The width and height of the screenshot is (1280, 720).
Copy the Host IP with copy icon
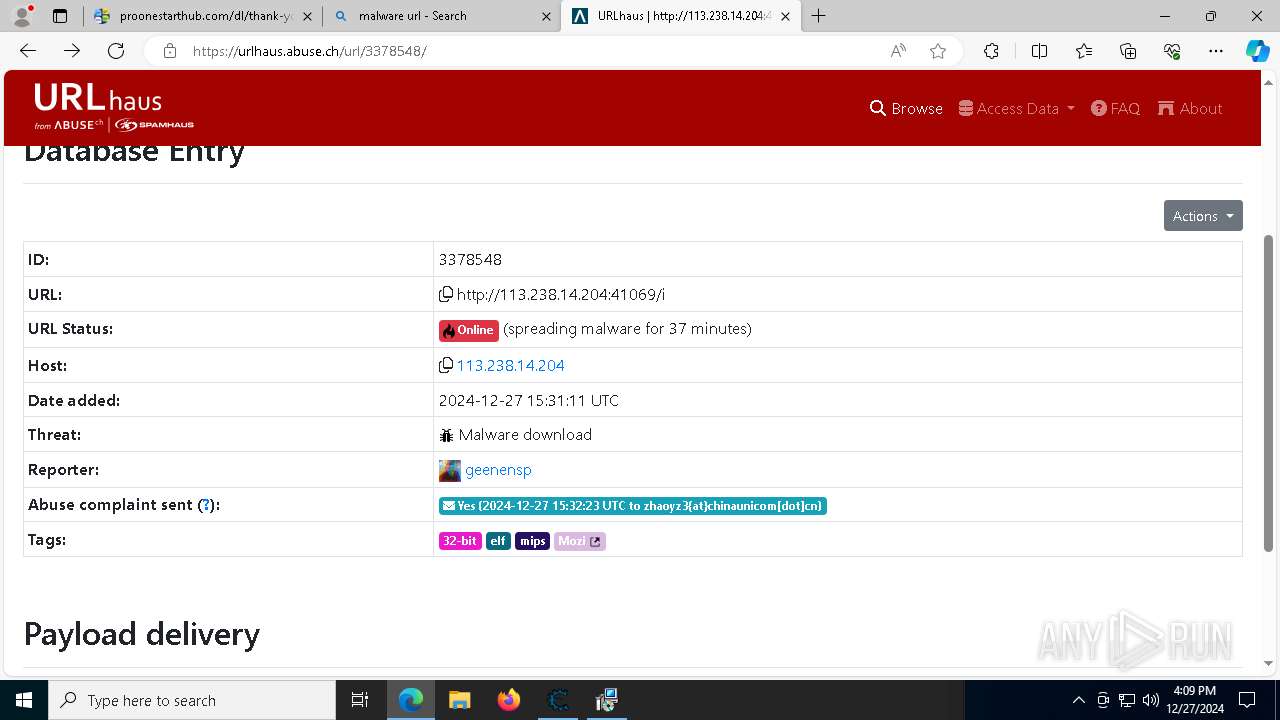[446, 365]
